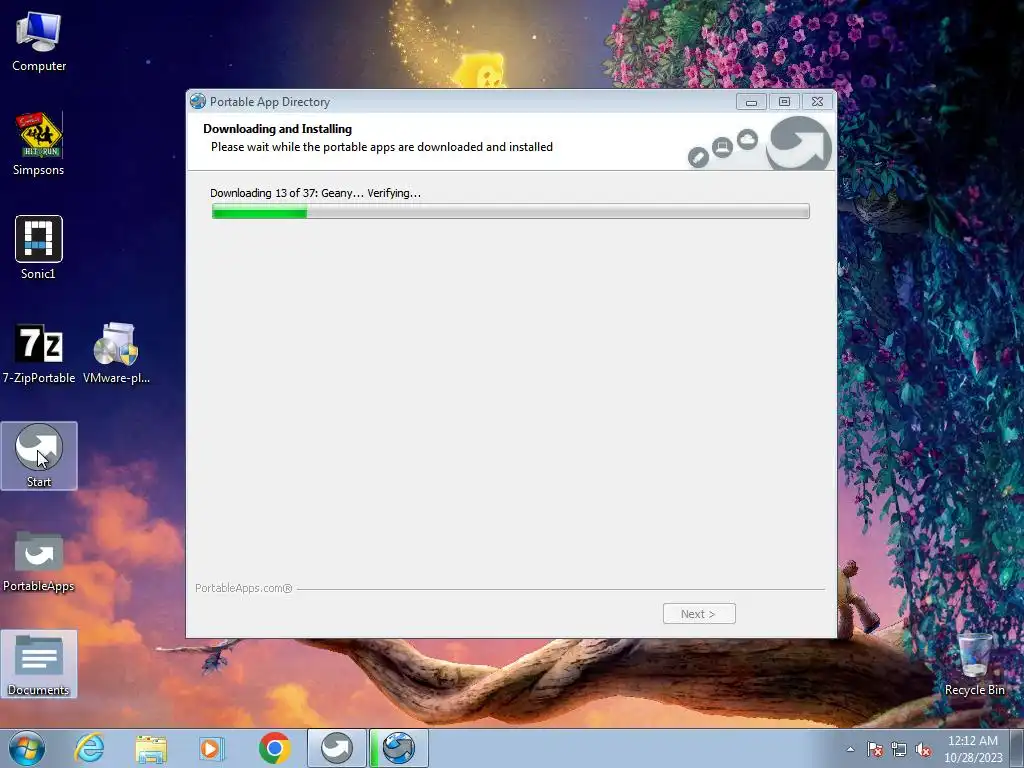
Task: Select the Recycle Bin icon
Action: pyautogui.click(x=974, y=664)
